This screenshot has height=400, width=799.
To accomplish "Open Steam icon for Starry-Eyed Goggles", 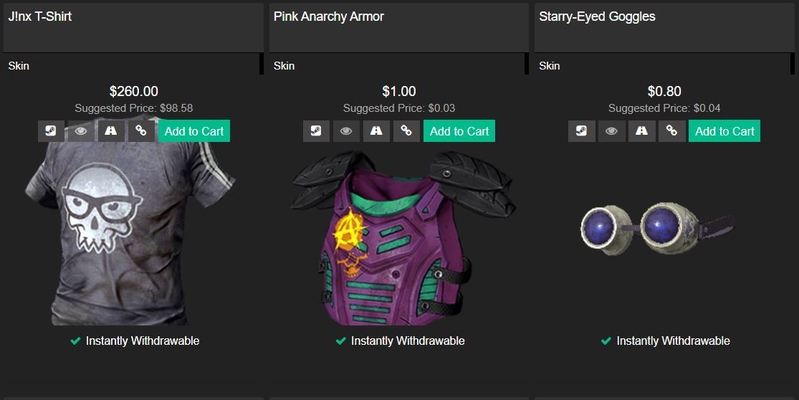I will [x=581, y=131].
